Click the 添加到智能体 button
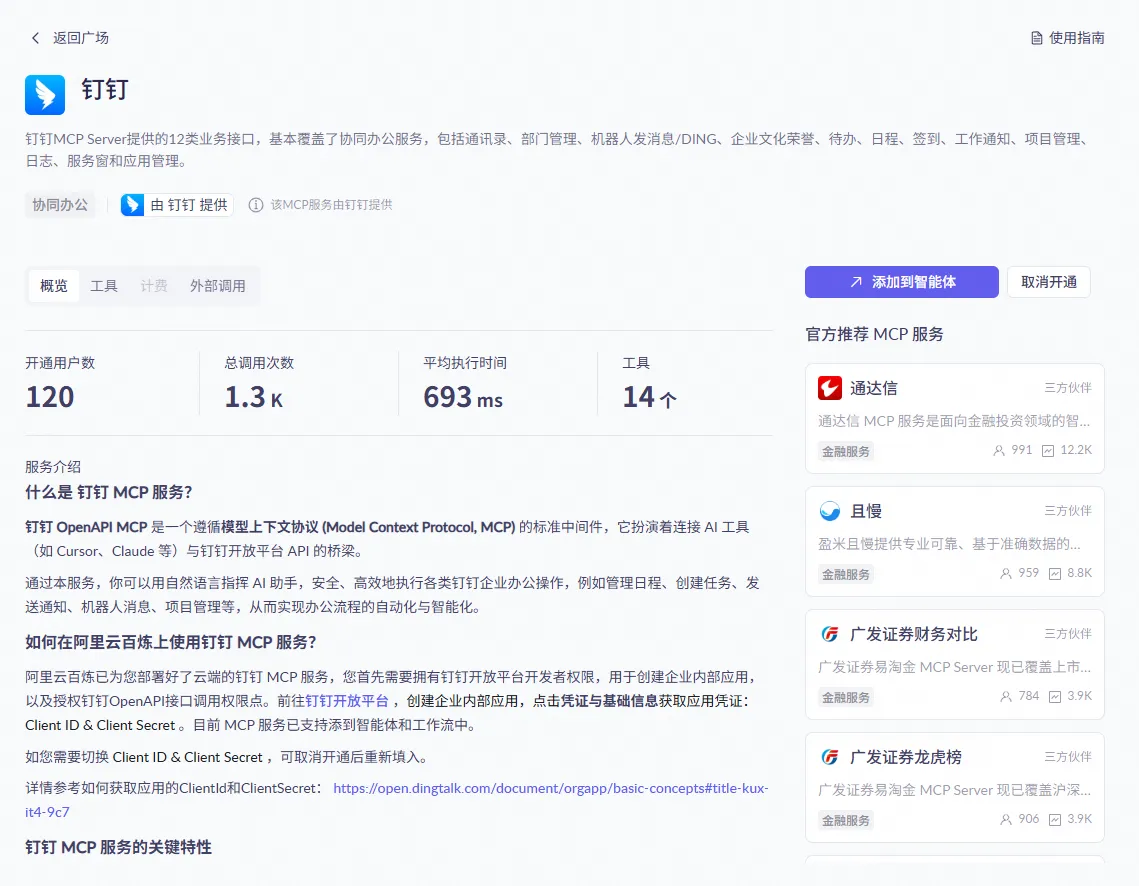The image size is (1139, 886). click(x=901, y=282)
